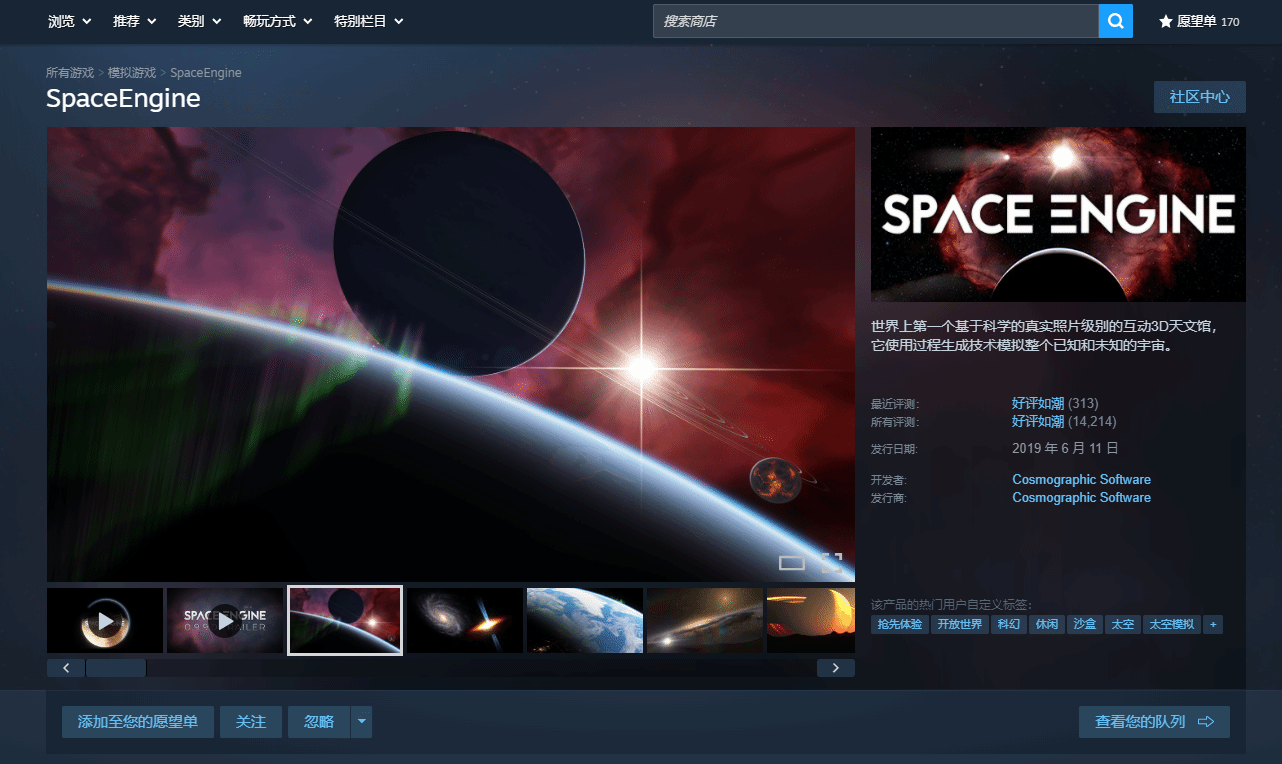
Task: Select the spiral galaxy screenshot thumbnail
Action: (465, 621)
